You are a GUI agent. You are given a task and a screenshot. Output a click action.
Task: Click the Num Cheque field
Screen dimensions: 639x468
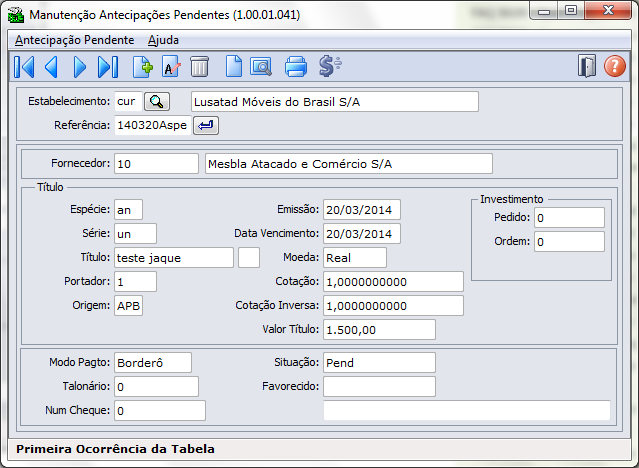pyautogui.click(x=160, y=411)
